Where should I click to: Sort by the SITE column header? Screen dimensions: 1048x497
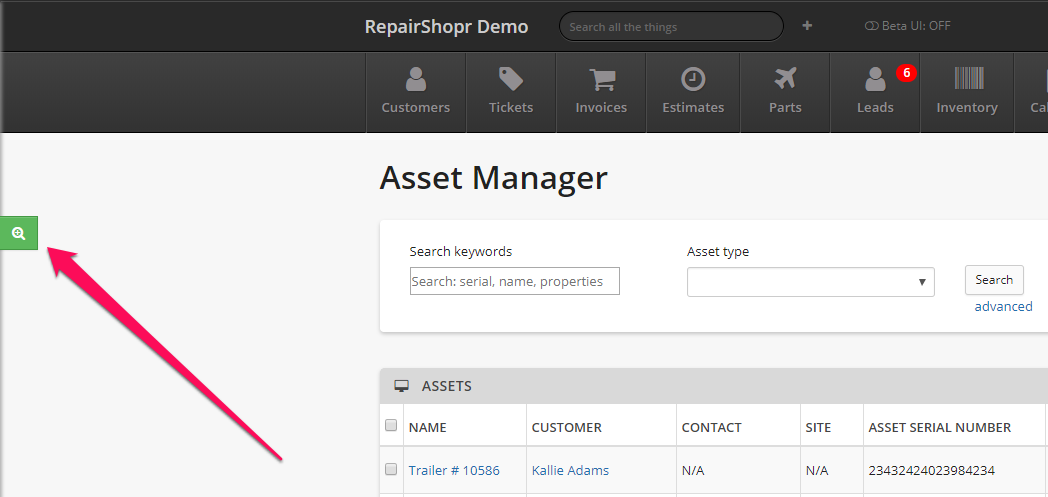click(x=819, y=428)
